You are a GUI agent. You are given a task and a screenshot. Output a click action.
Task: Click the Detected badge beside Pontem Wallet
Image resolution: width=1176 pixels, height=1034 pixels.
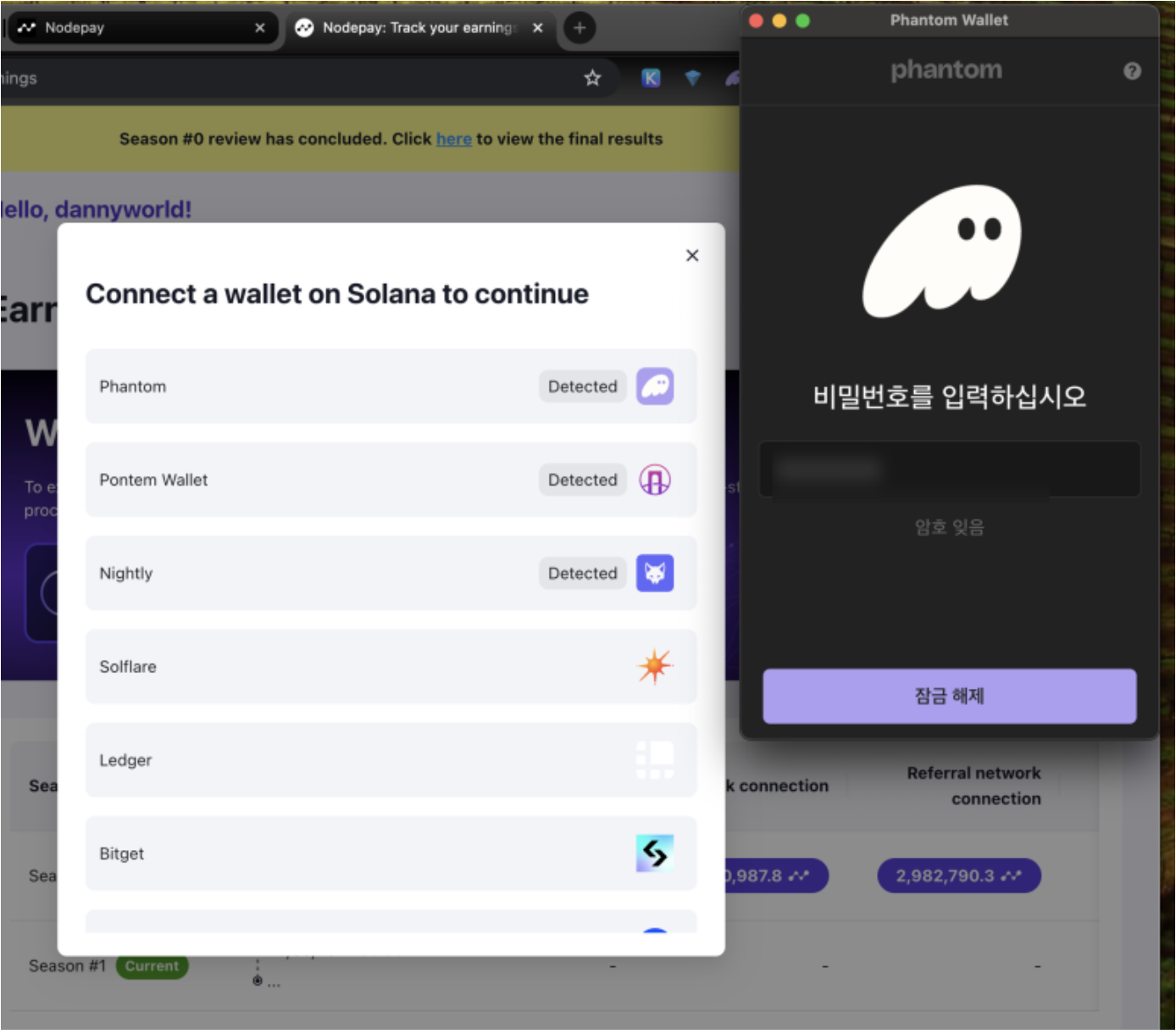(583, 480)
